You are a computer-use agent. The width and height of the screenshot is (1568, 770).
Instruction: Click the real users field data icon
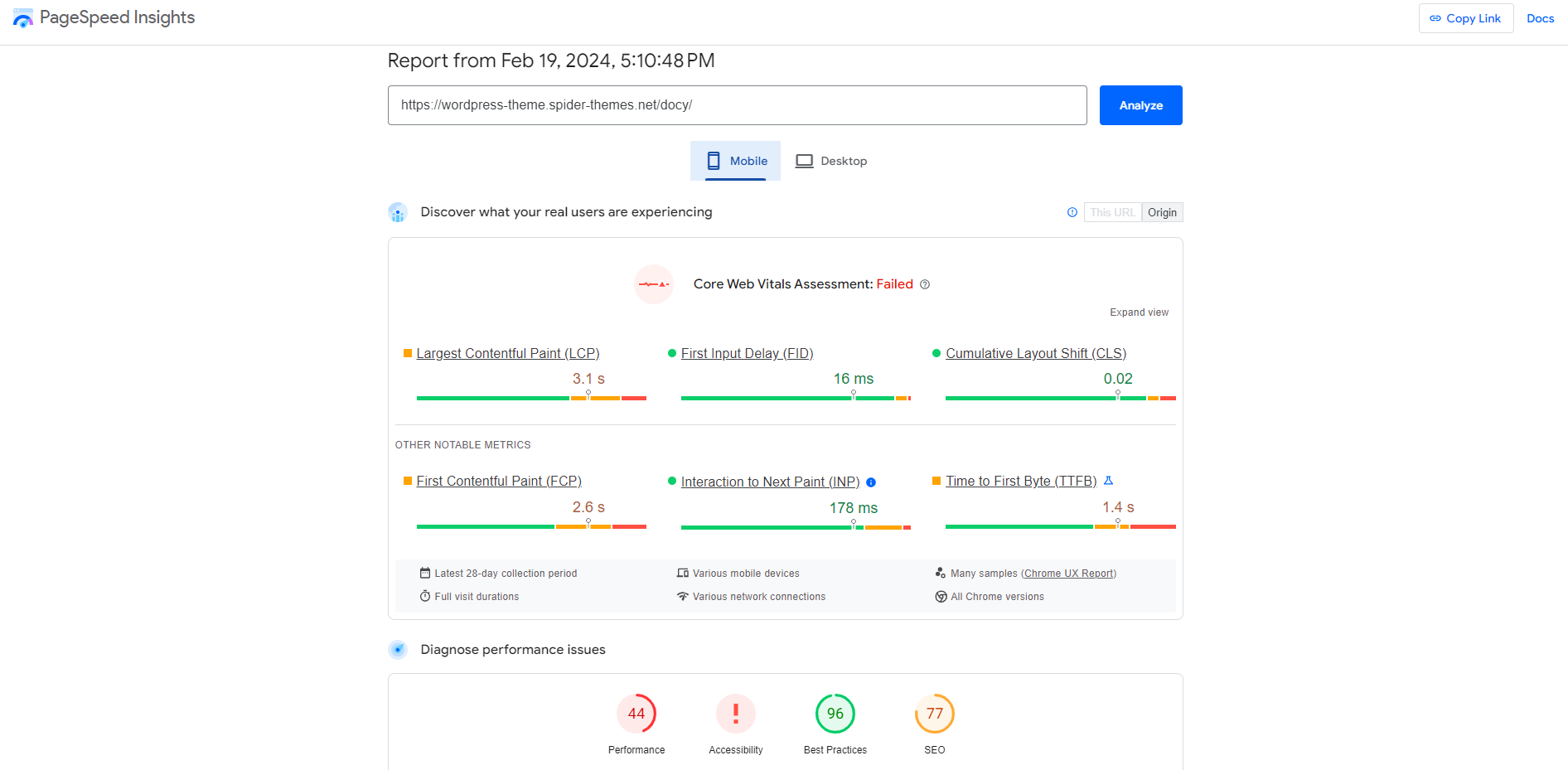coord(398,212)
